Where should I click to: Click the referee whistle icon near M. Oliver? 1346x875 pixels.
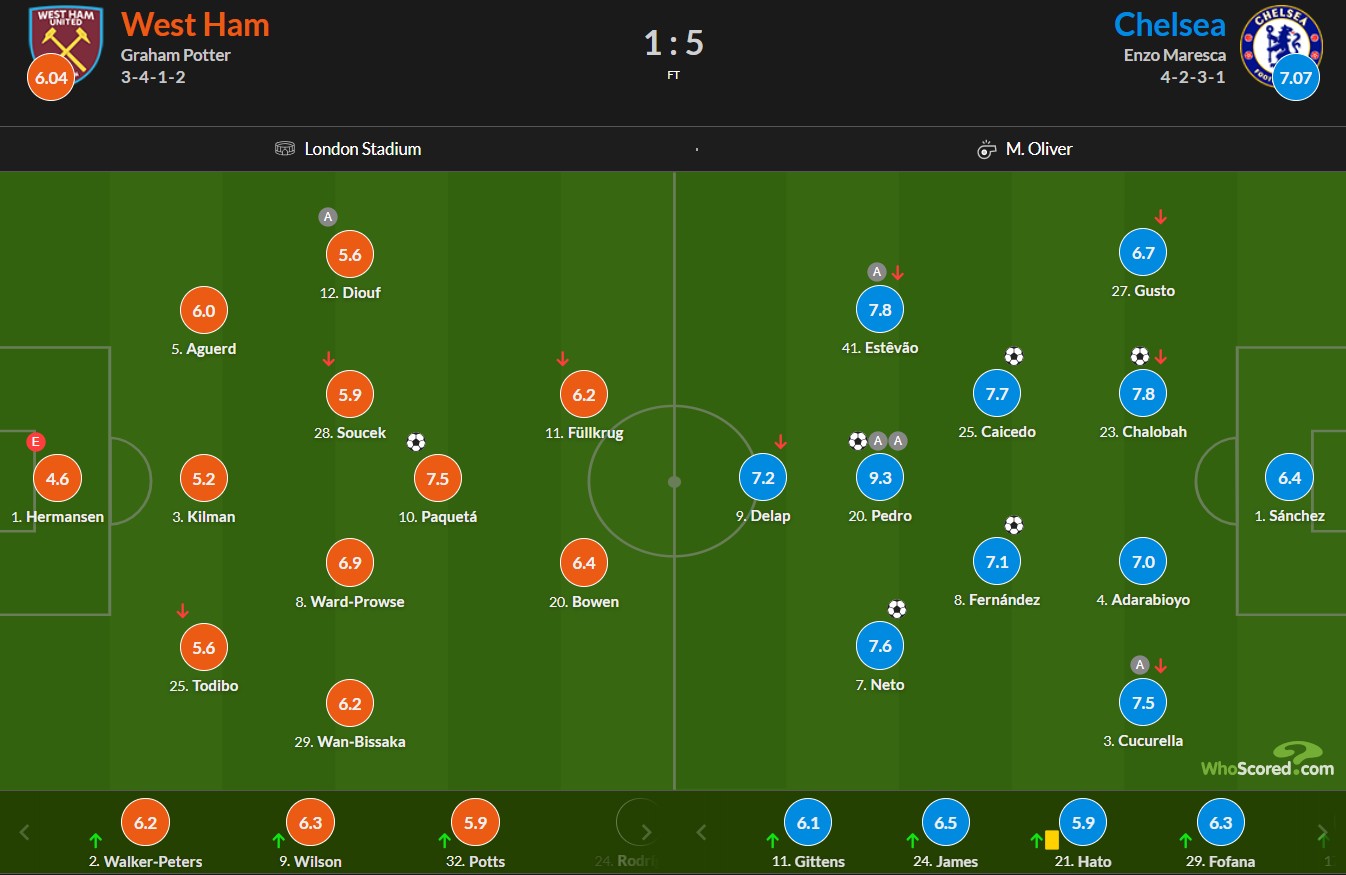[x=986, y=150]
